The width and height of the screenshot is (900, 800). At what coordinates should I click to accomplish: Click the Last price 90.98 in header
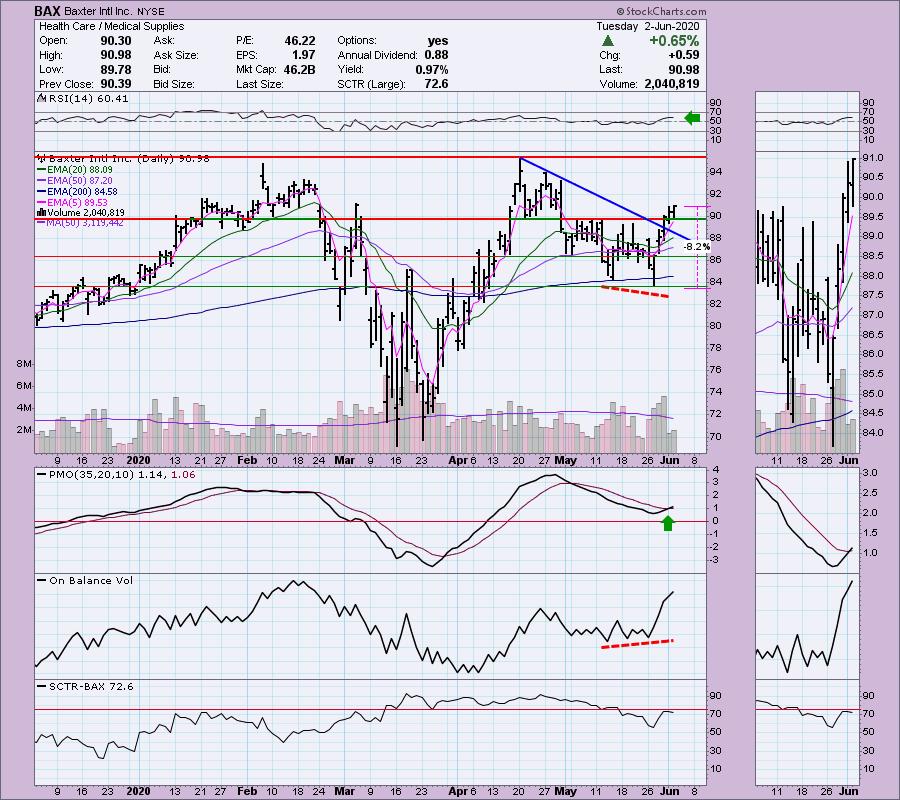click(684, 69)
